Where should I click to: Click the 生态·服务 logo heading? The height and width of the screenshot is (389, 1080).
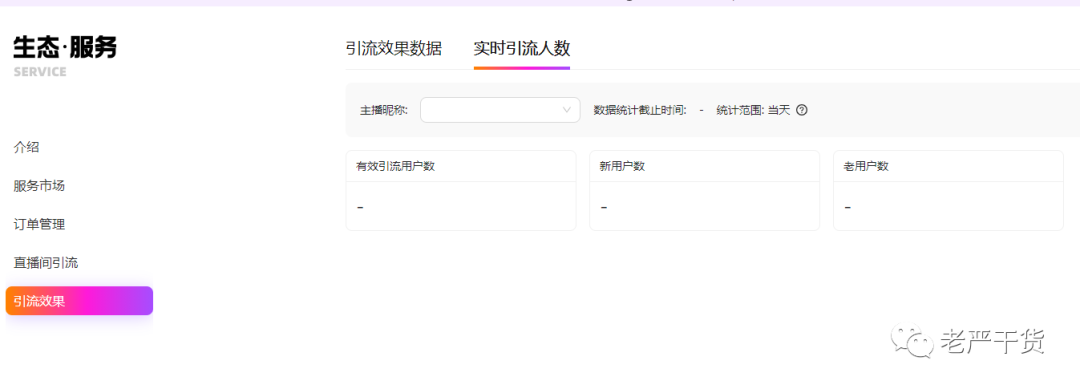coord(65,47)
